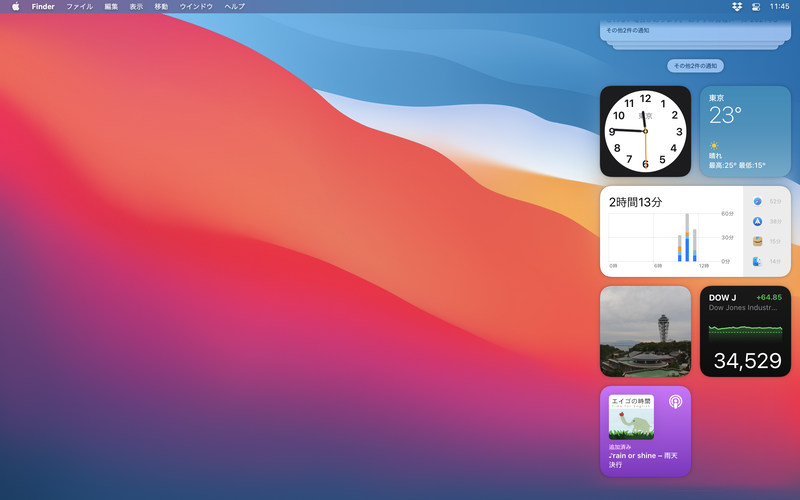Click the 11:45 clock in menu bar
Screen dimensions: 800x500
tap(780, 7)
